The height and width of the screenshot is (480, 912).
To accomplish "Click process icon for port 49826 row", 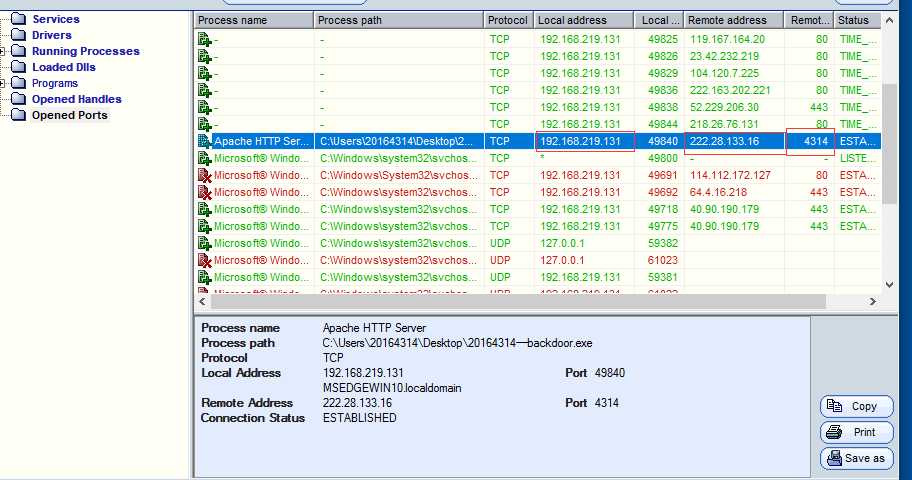I will click(204, 56).
